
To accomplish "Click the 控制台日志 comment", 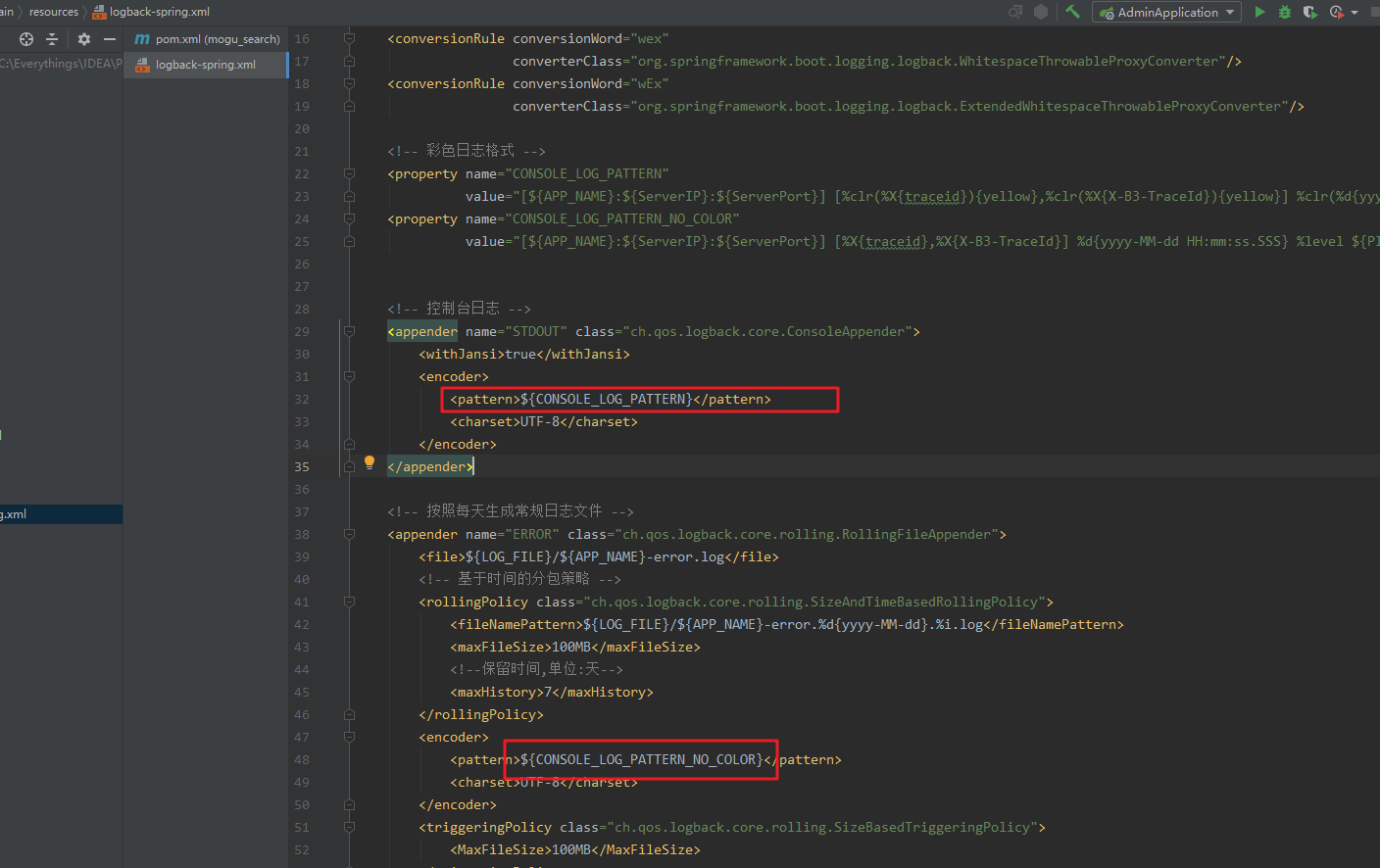I will coord(459,309).
